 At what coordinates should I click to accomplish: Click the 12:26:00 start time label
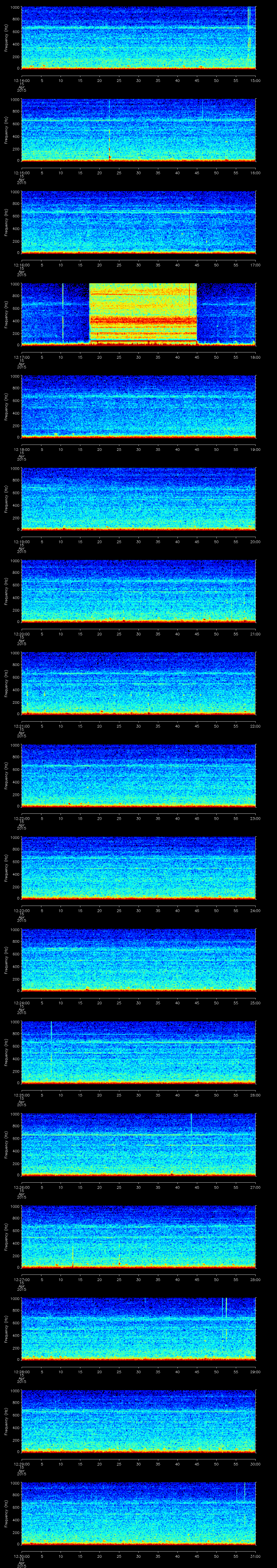21,1187
